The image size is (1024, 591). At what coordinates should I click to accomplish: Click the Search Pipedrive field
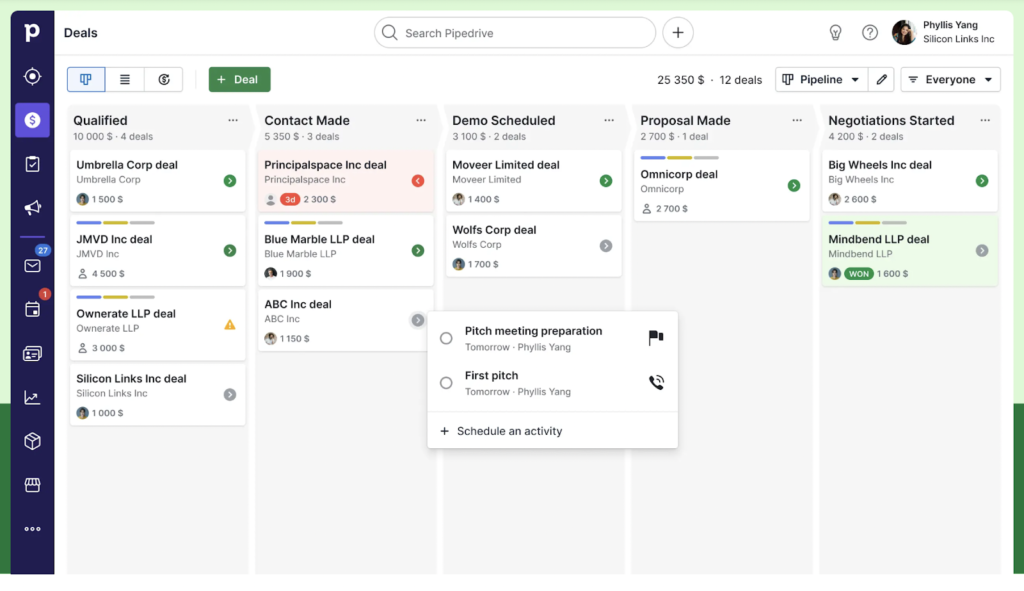point(515,32)
